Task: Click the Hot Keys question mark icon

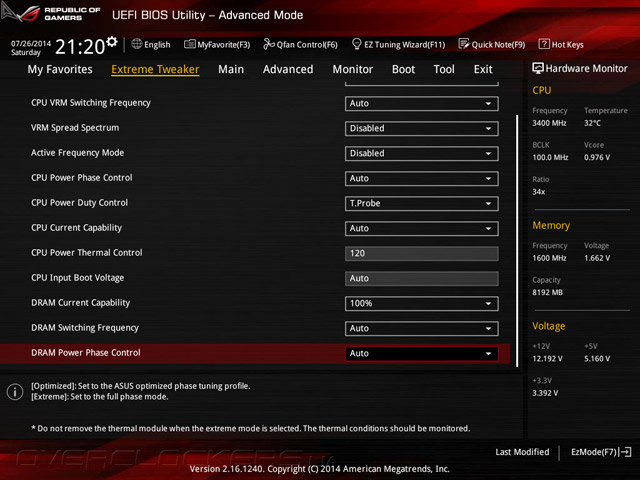Action: click(x=544, y=44)
